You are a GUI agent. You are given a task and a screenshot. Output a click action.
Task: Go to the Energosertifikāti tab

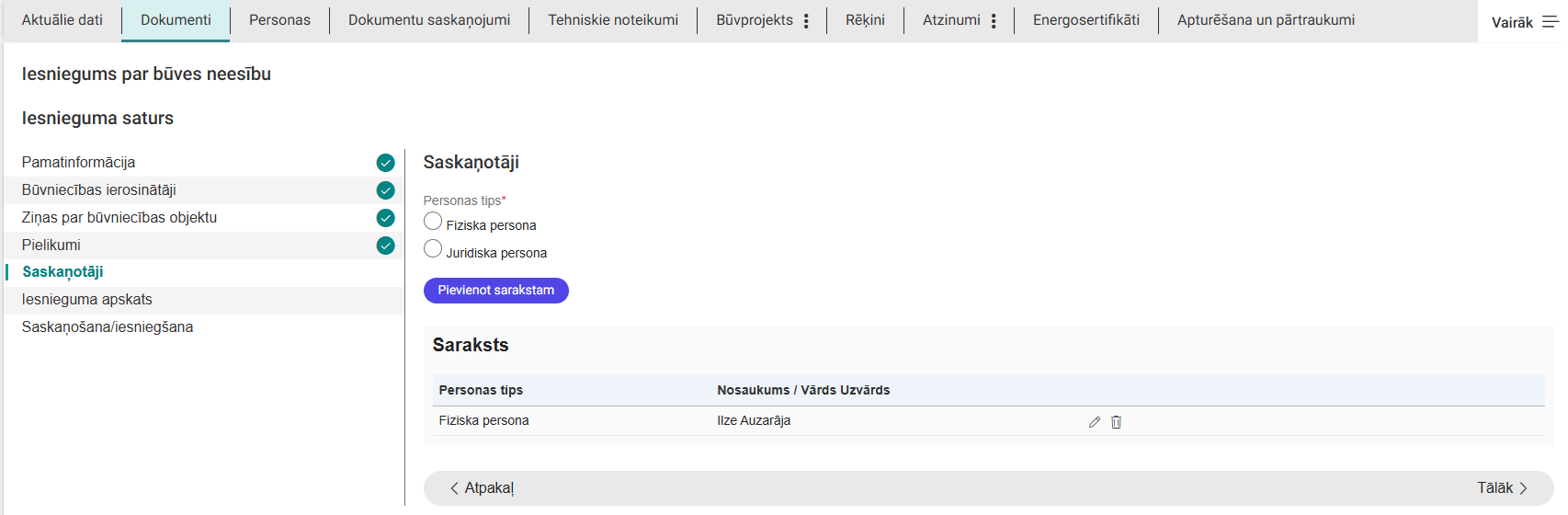click(1085, 20)
